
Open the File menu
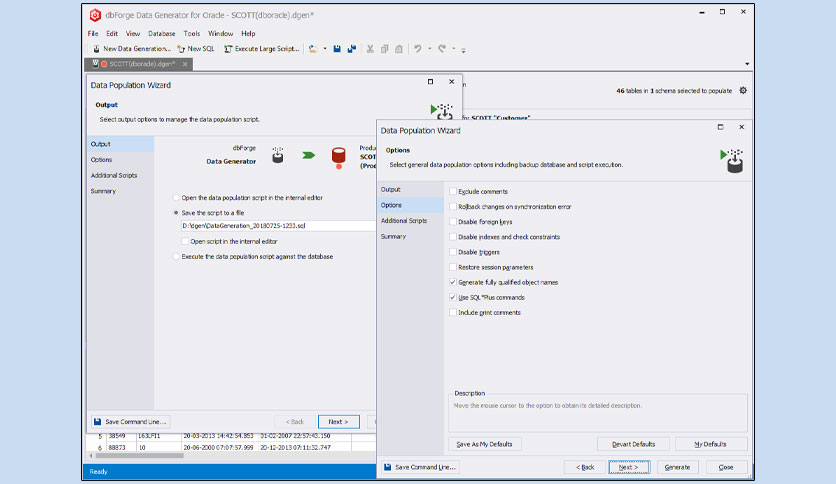pos(93,33)
